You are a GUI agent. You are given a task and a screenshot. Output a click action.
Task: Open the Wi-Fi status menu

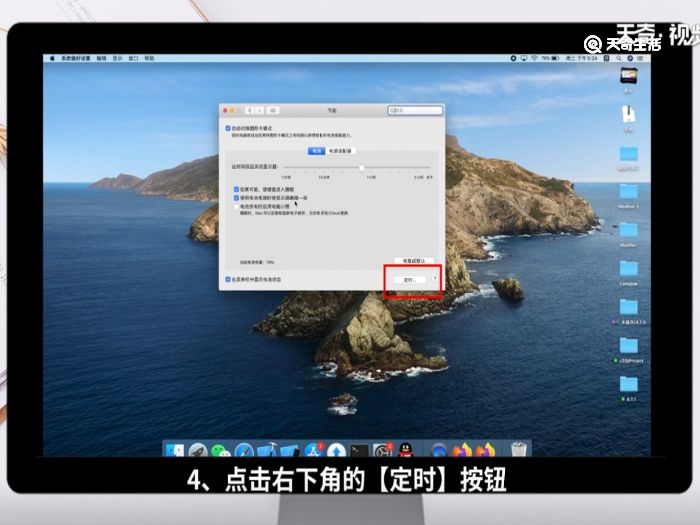coord(534,58)
